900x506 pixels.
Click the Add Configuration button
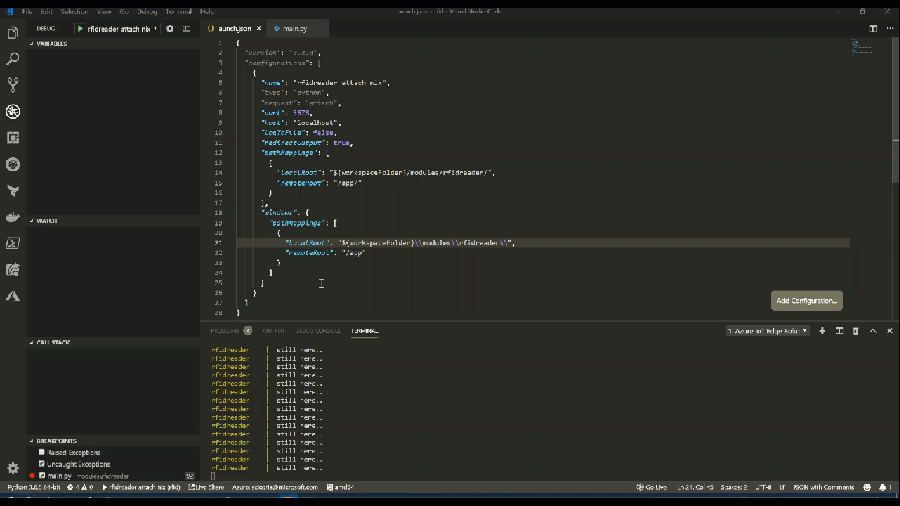pos(806,301)
